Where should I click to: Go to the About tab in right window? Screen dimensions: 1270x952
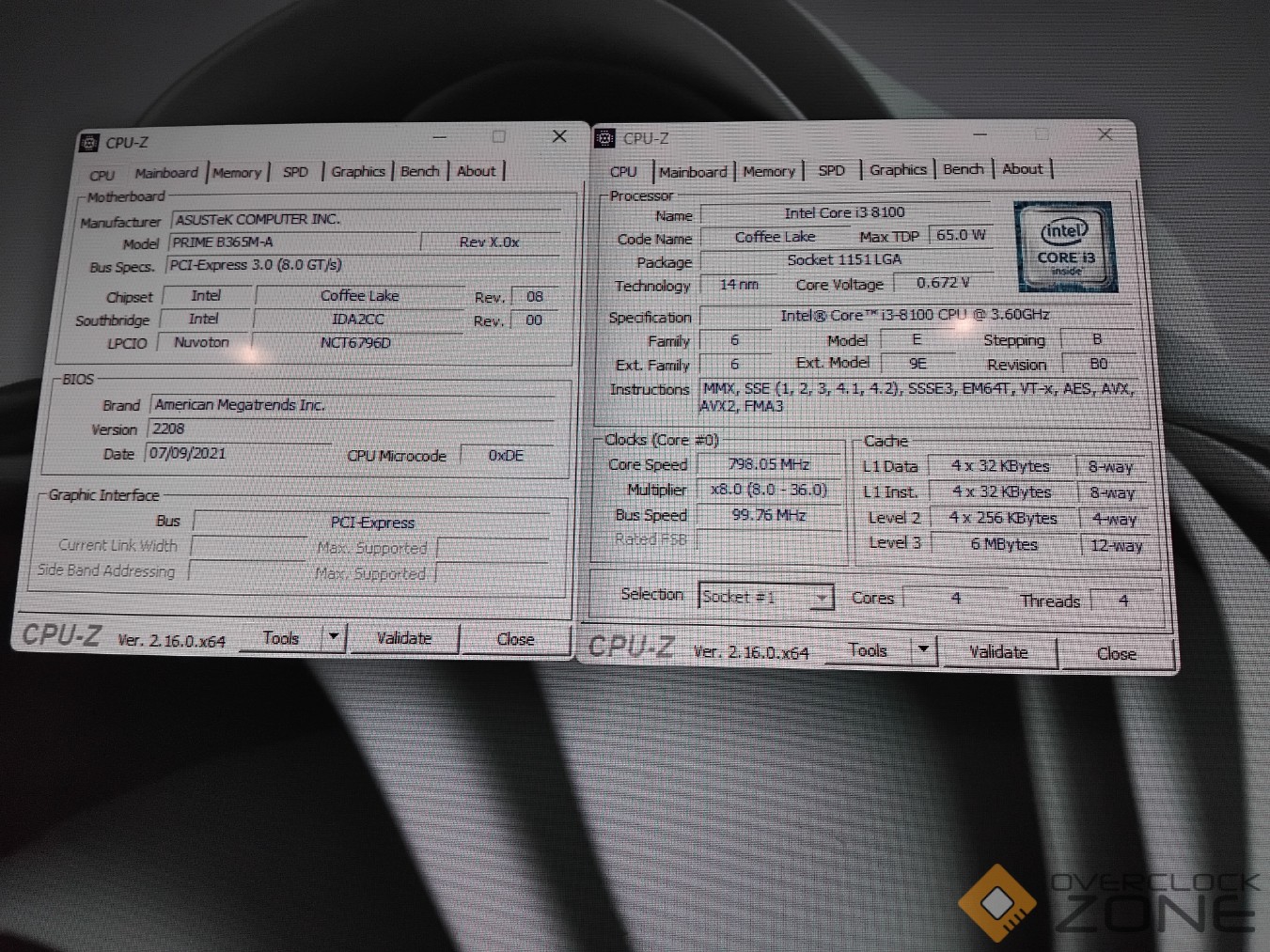click(x=1022, y=169)
